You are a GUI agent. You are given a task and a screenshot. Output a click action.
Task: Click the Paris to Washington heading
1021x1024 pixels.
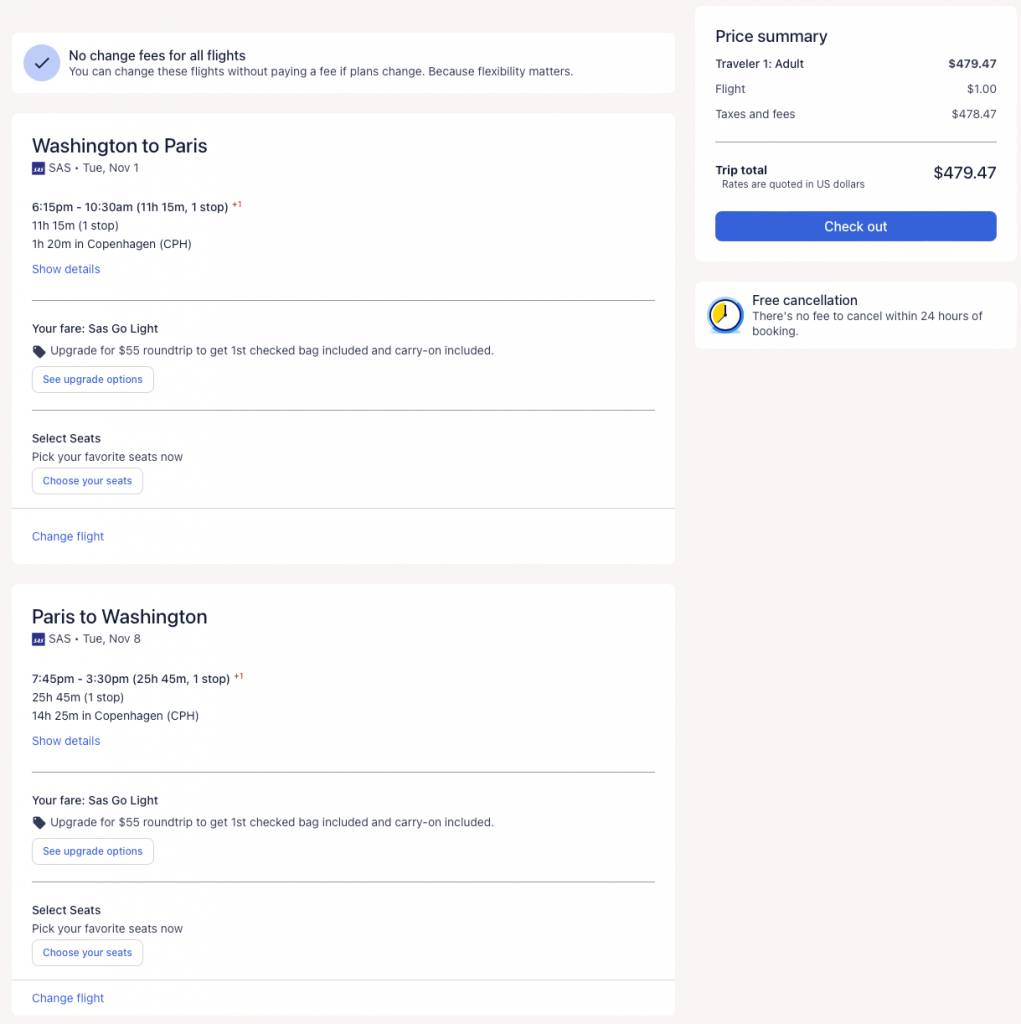click(x=120, y=617)
